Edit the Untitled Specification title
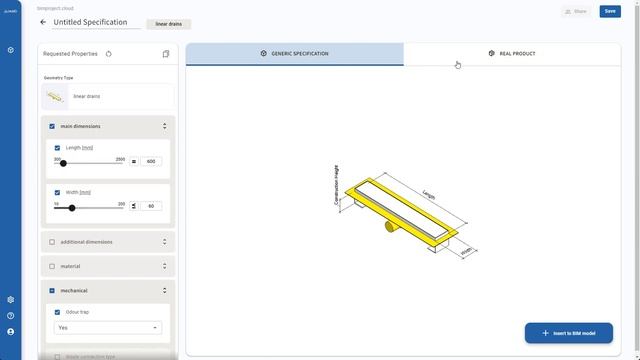This screenshot has height=360, width=640. click(x=96, y=22)
